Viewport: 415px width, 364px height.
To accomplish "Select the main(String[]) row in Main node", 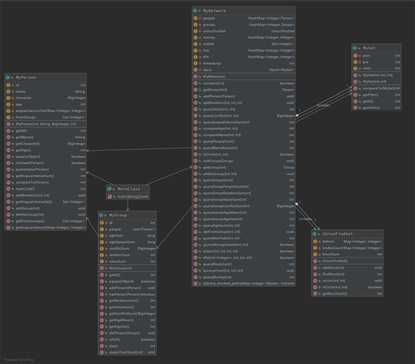I will pos(128,197).
